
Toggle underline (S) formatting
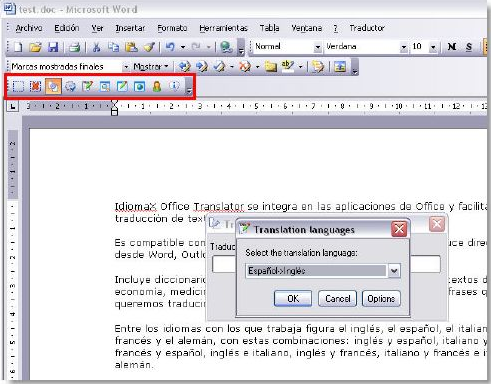point(469,47)
